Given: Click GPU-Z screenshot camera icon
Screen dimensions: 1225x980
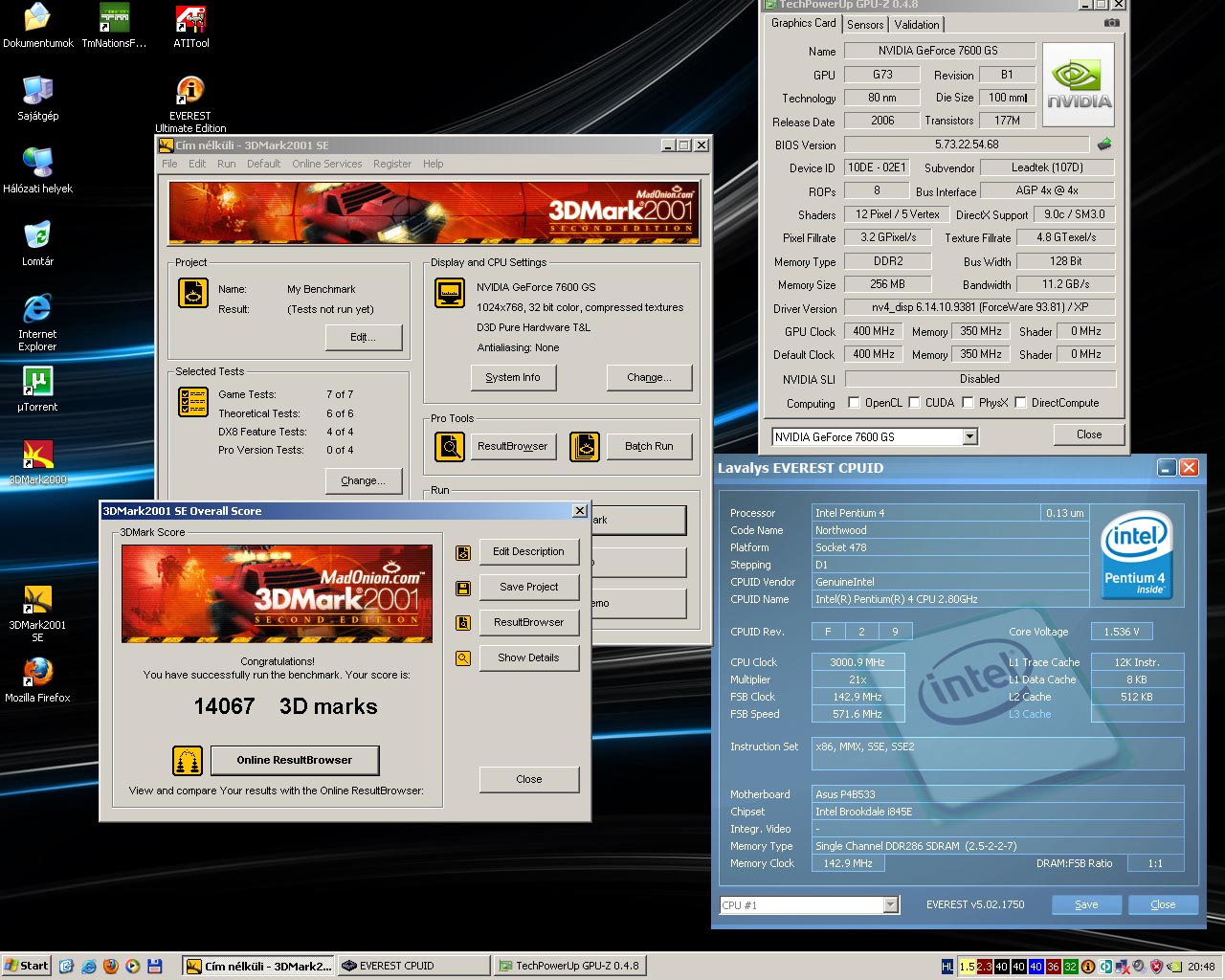Looking at the screenshot, I should click(x=1111, y=22).
